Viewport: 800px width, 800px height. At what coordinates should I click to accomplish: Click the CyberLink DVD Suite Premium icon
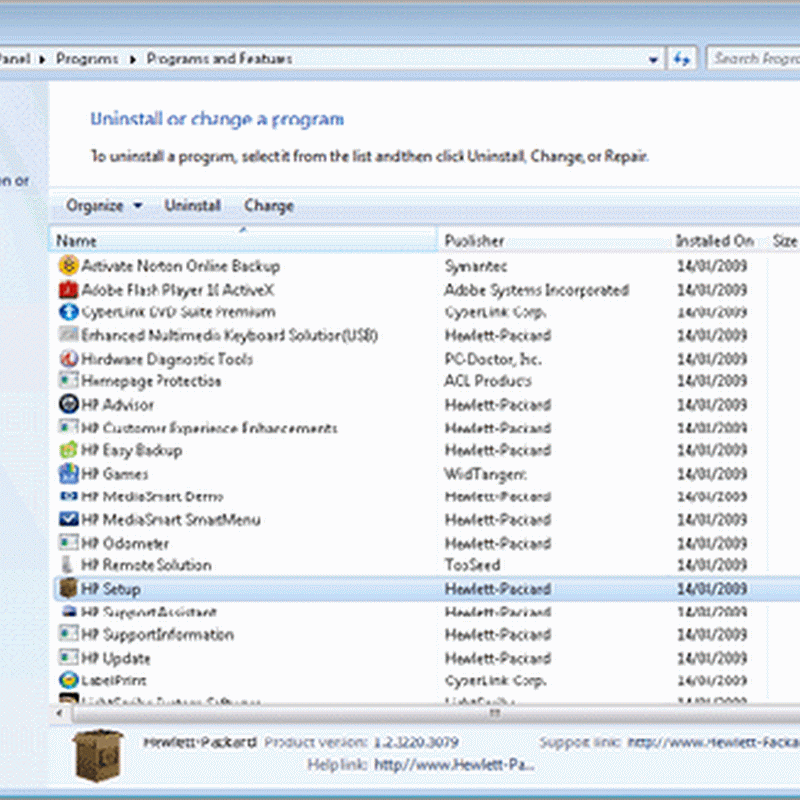[x=68, y=312]
